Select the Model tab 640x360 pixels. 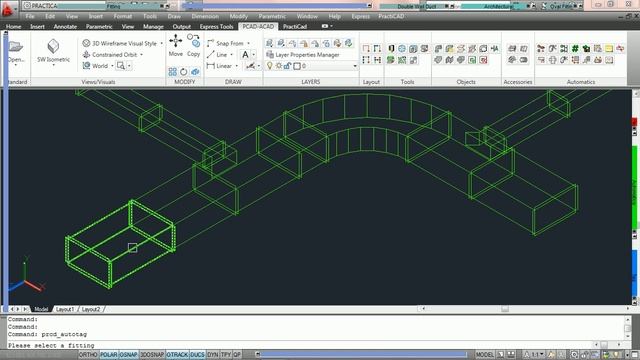click(x=40, y=309)
